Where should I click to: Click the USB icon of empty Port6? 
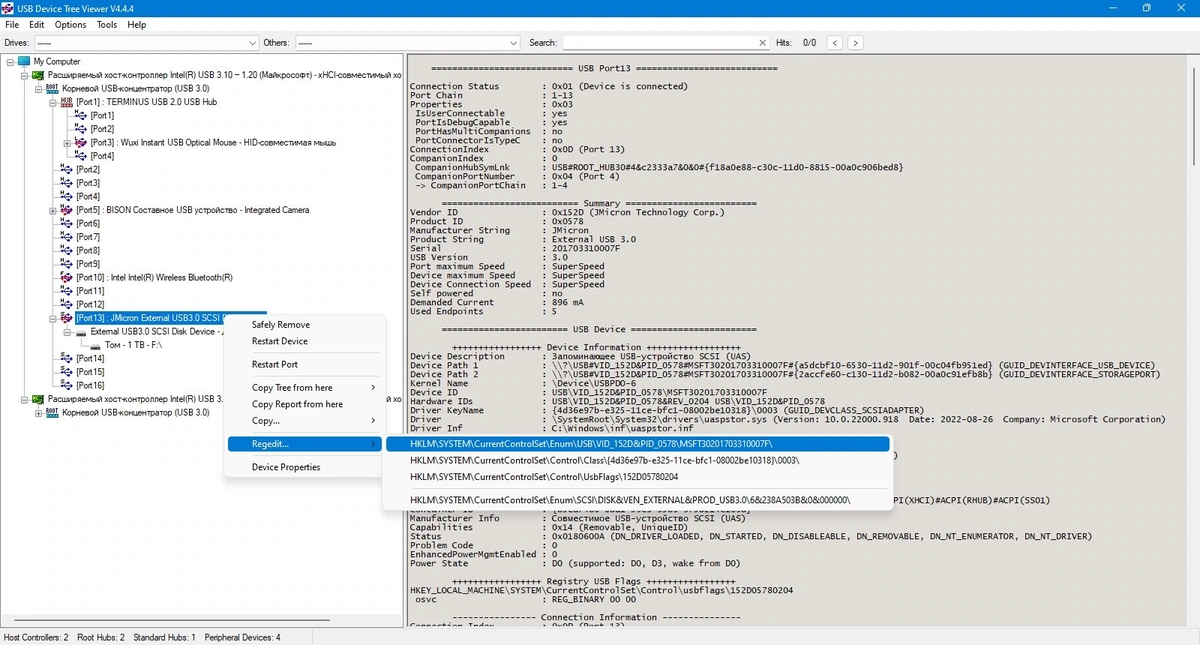[x=67, y=223]
